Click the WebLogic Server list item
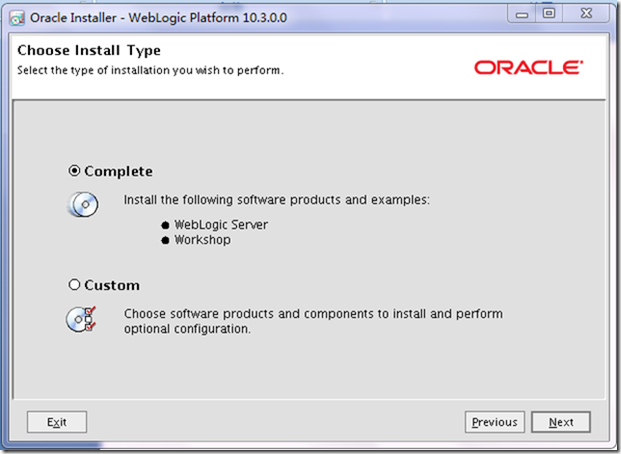This screenshot has height=454, width=621. (221, 225)
